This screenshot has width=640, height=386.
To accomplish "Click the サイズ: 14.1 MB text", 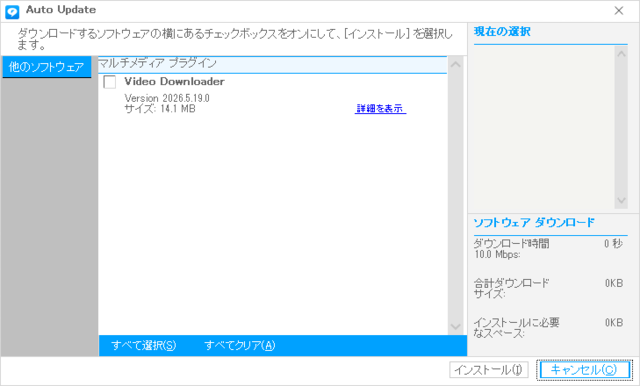I will pyautogui.click(x=160, y=109).
